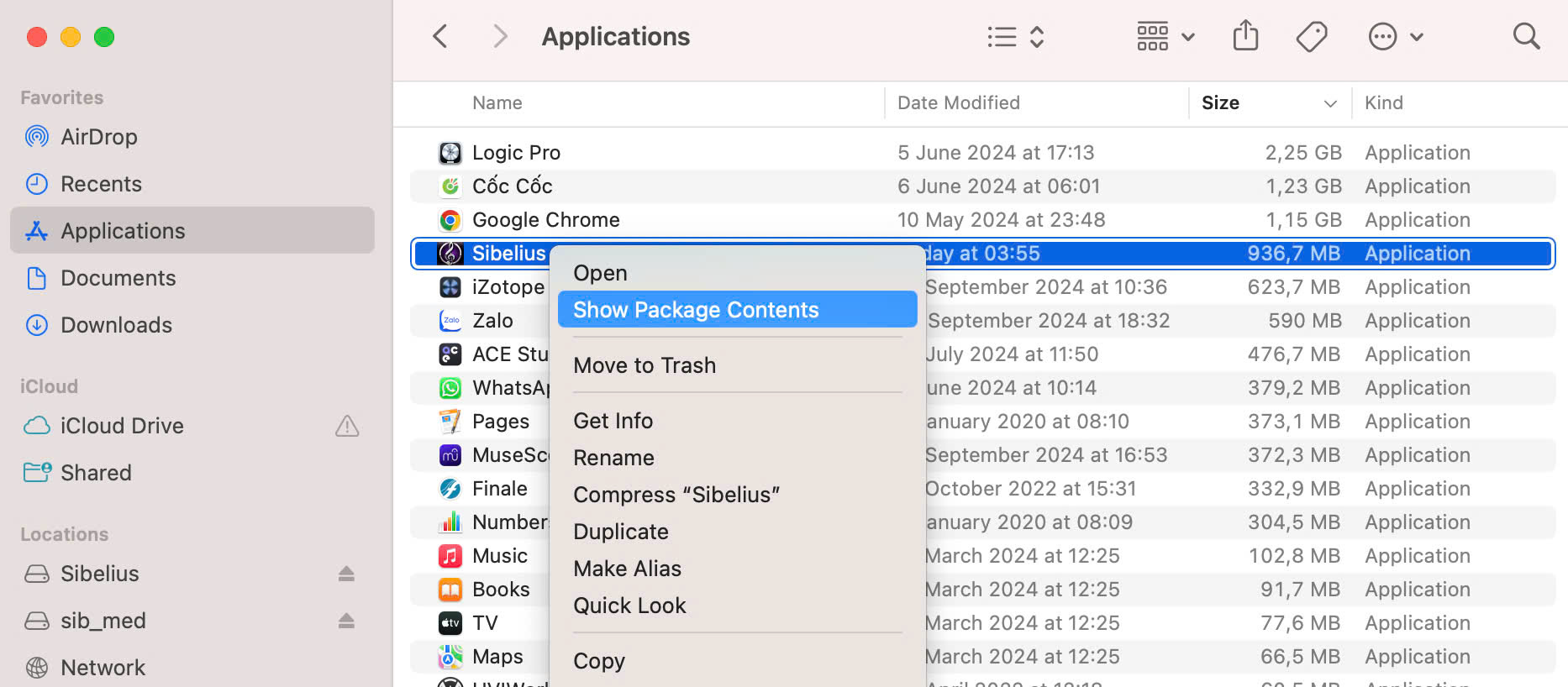The width and height of the screenshot is (1568, 687).
Task: Open Shared in sidebar
Action: coord(192,473)
